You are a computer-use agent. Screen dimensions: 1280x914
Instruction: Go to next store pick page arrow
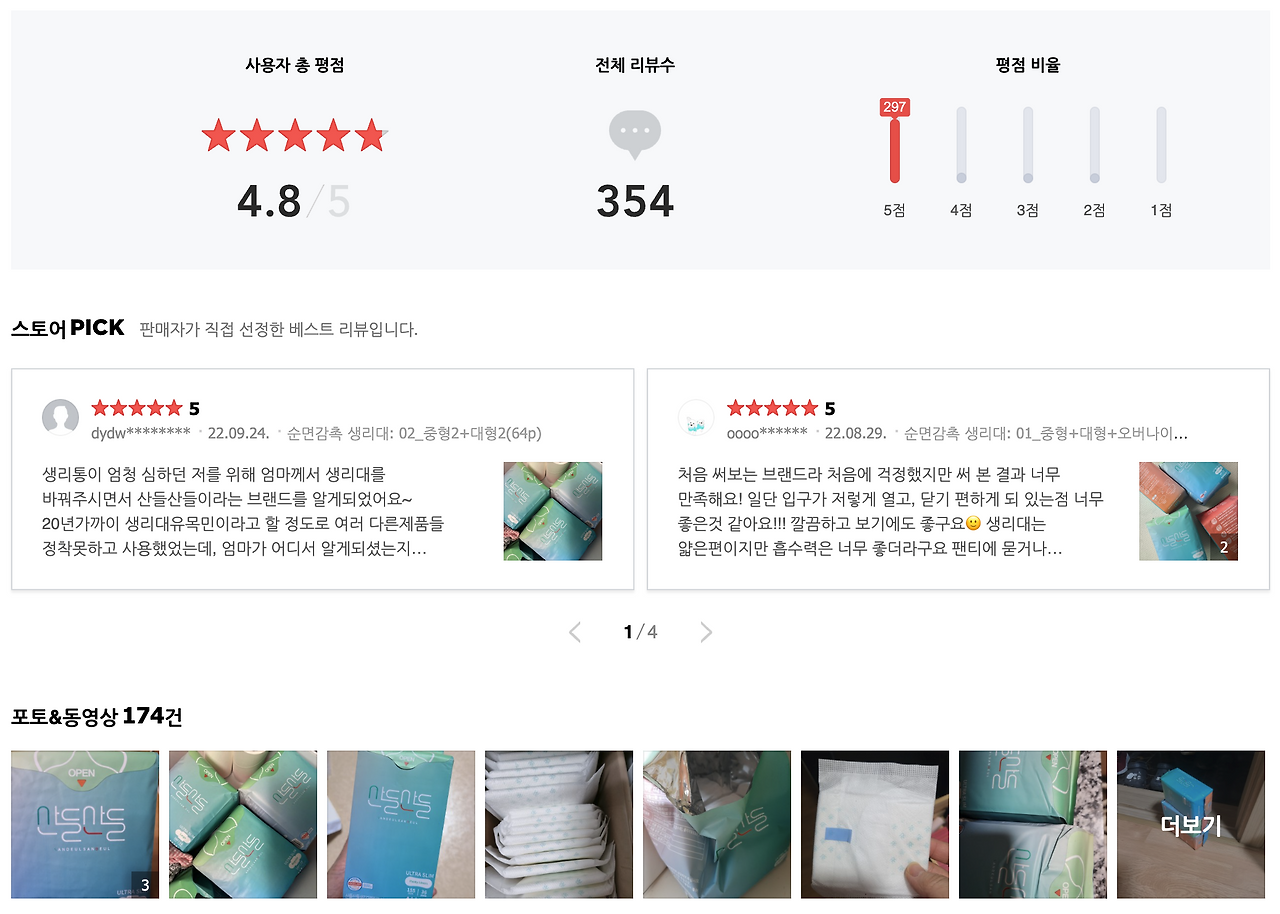click(706, 632)
